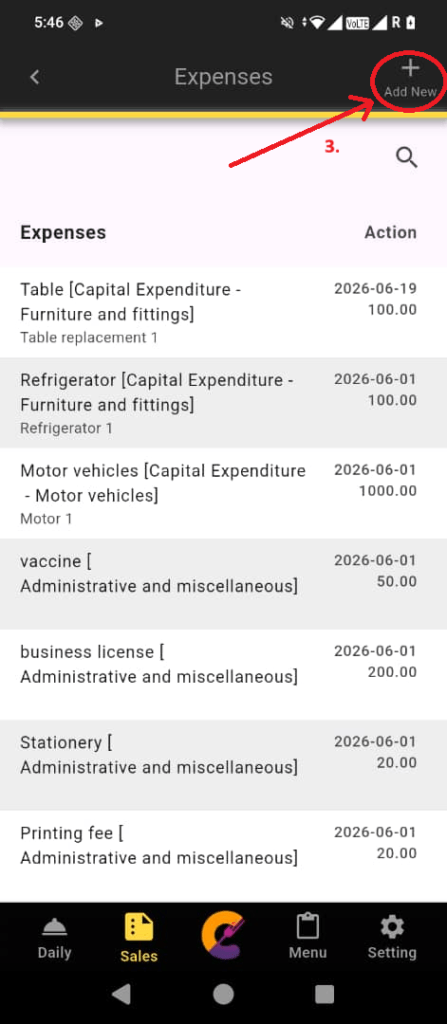Tap the Add New plus icon
The height and width of the screenshot is (1024, 447).
[410, 68]
